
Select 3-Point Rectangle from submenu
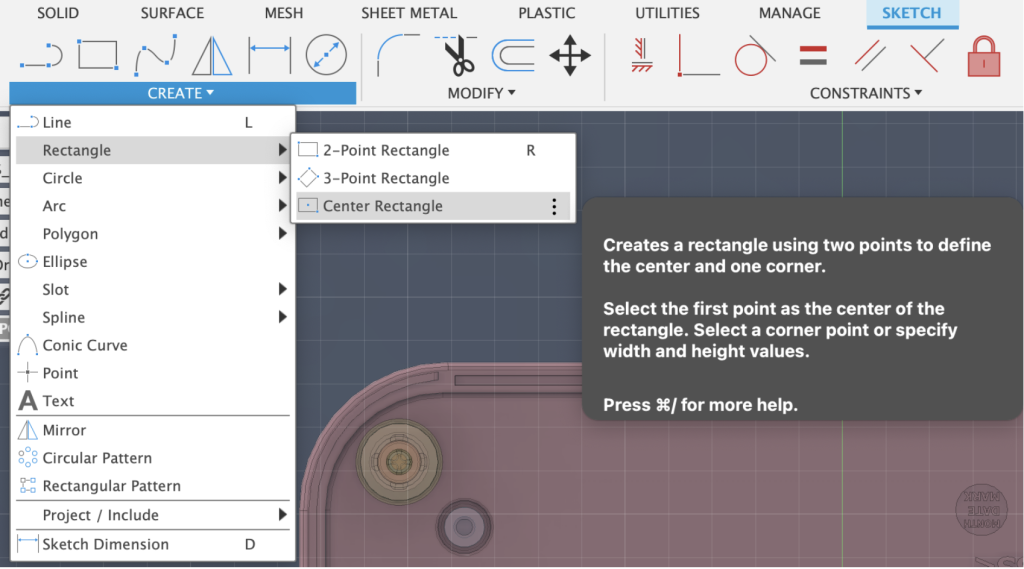pyautogui.click(x=434, y=178)
